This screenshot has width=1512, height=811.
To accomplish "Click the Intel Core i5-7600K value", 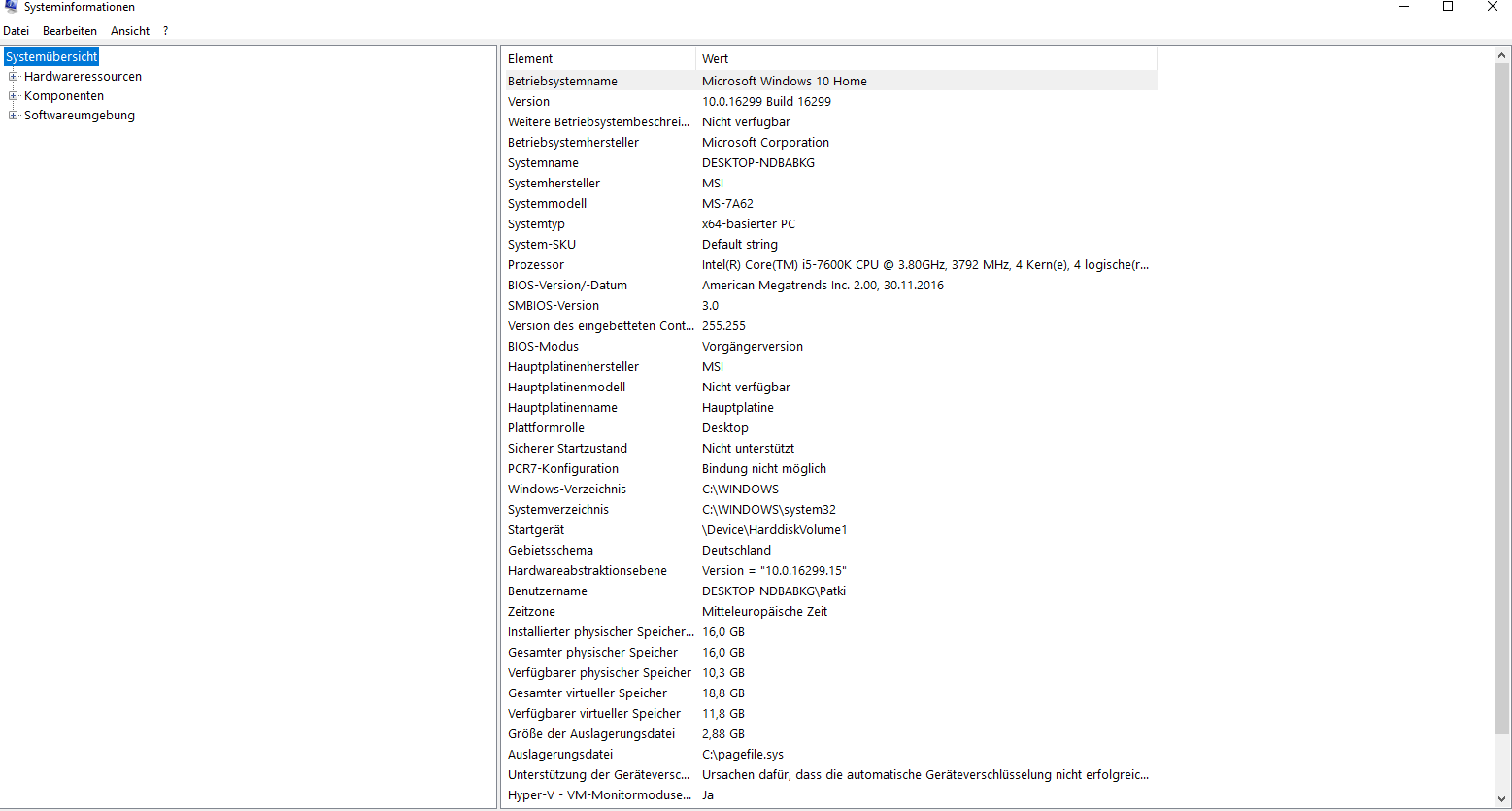I will click(x=925, y=265).
